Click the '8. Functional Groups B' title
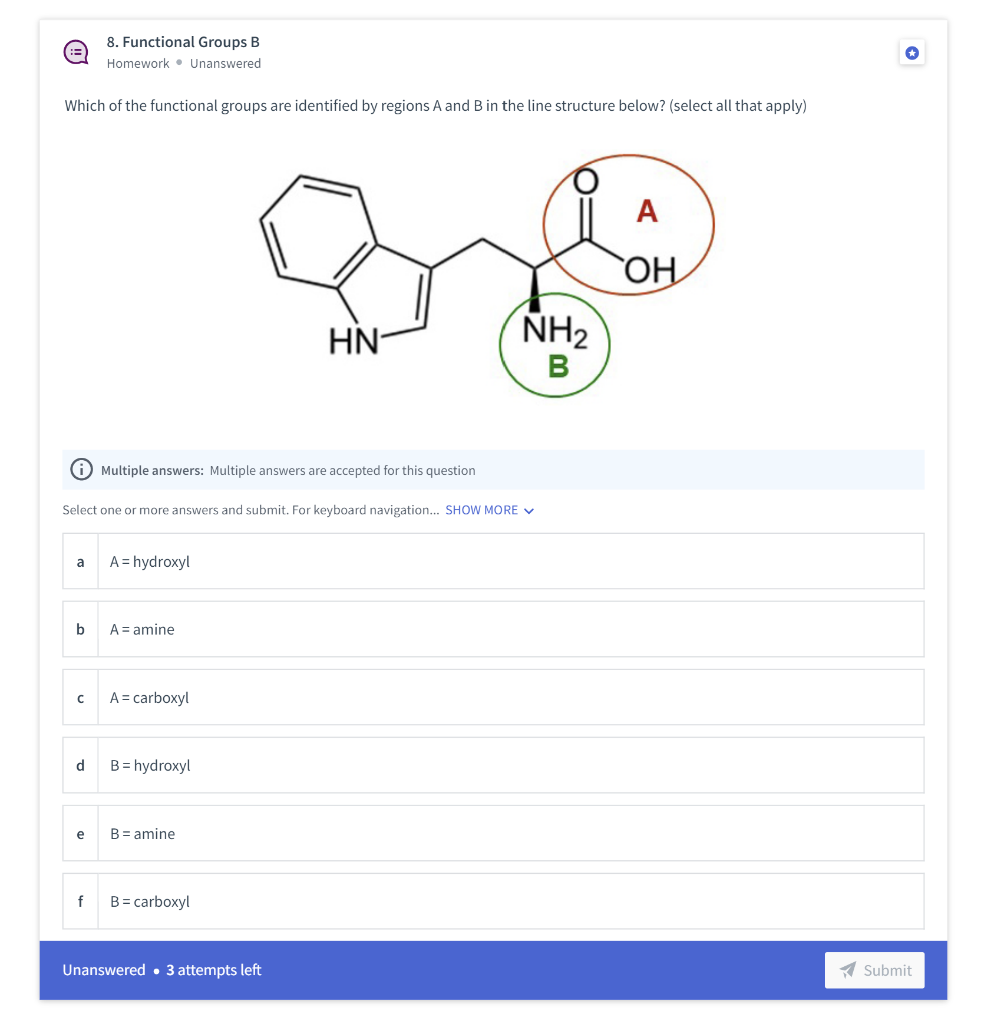Viewport: 1004px width, 1024px height. (x=183, y=42)
